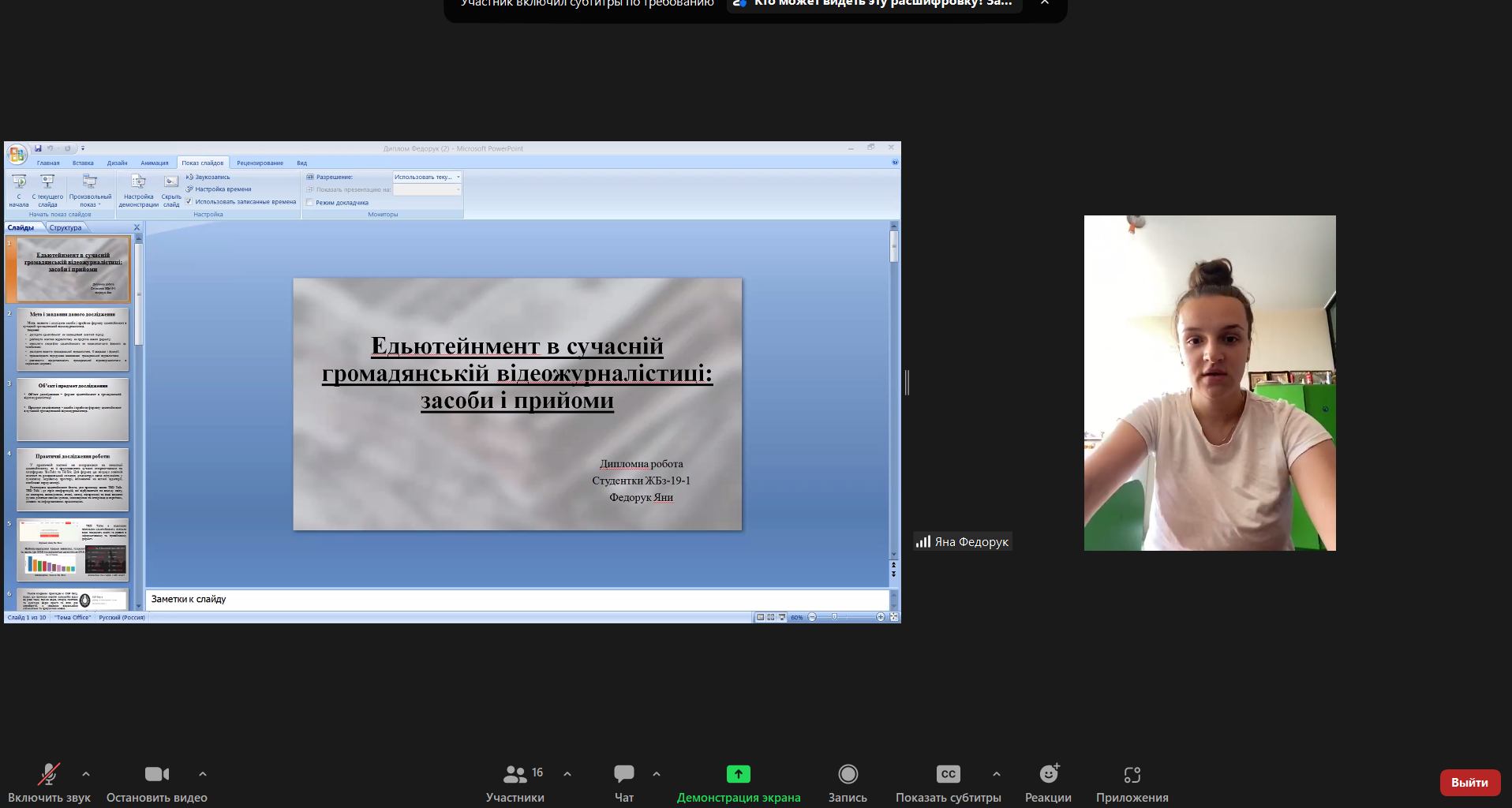
Task: Click Заметки к слайду notes field
Action: tap(517, 600)
